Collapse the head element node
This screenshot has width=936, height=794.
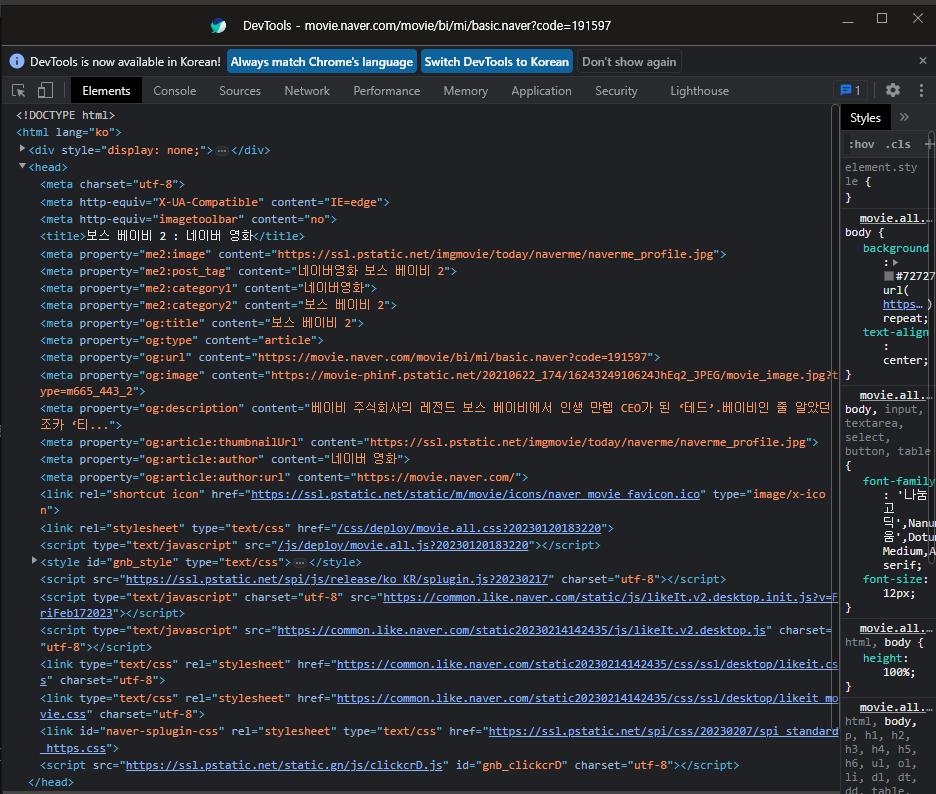[22, 166]
